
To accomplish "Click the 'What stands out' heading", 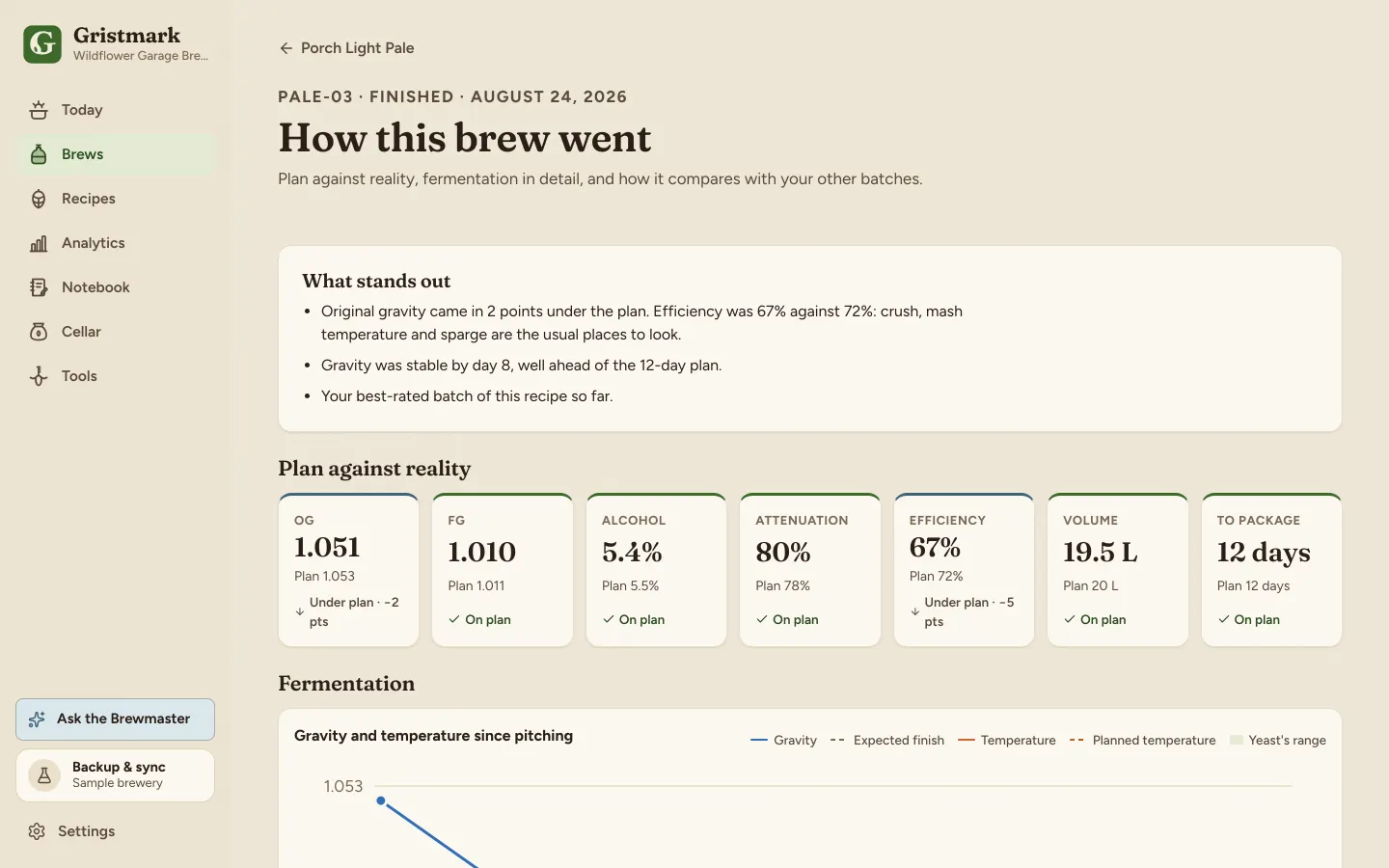I will click(376, 281).
